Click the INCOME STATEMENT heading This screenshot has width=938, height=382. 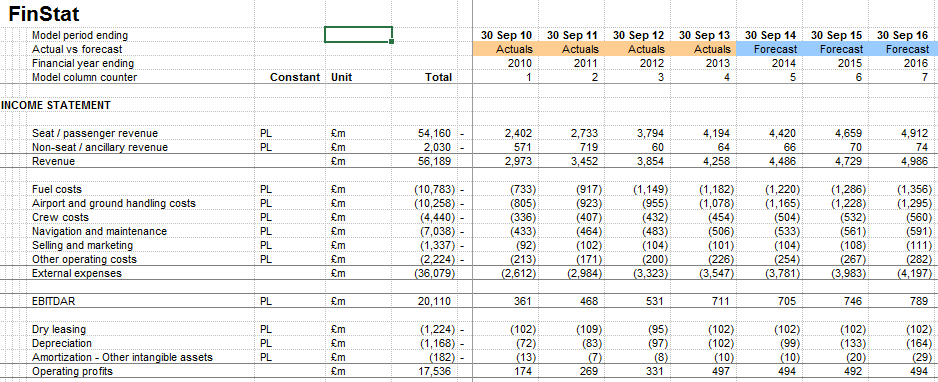pyautogui.click(x=56, y=105)
